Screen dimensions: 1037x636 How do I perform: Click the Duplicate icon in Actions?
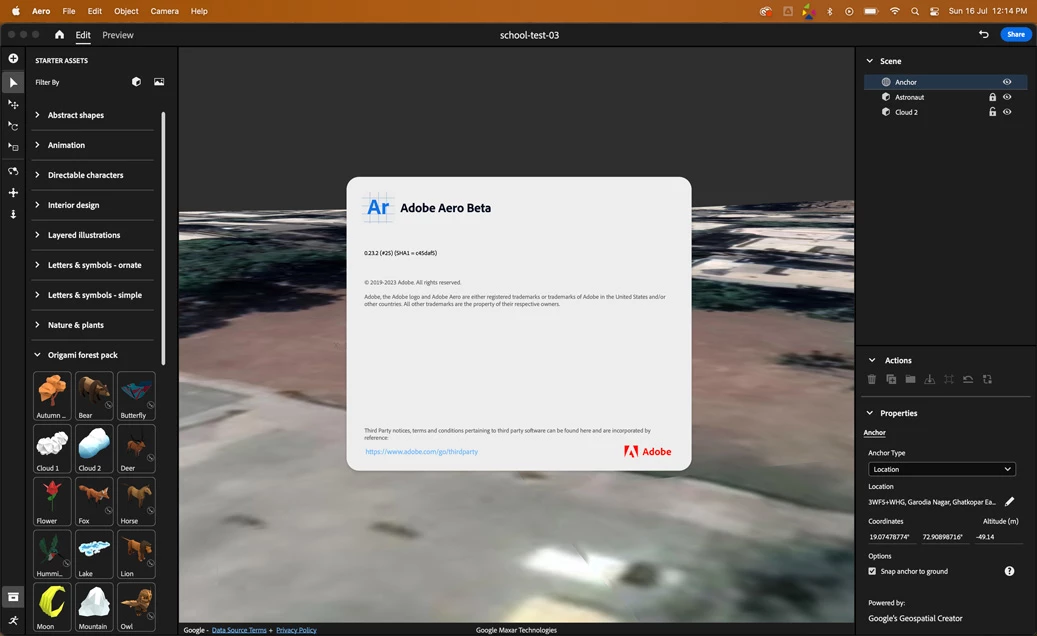coord(891,379)
